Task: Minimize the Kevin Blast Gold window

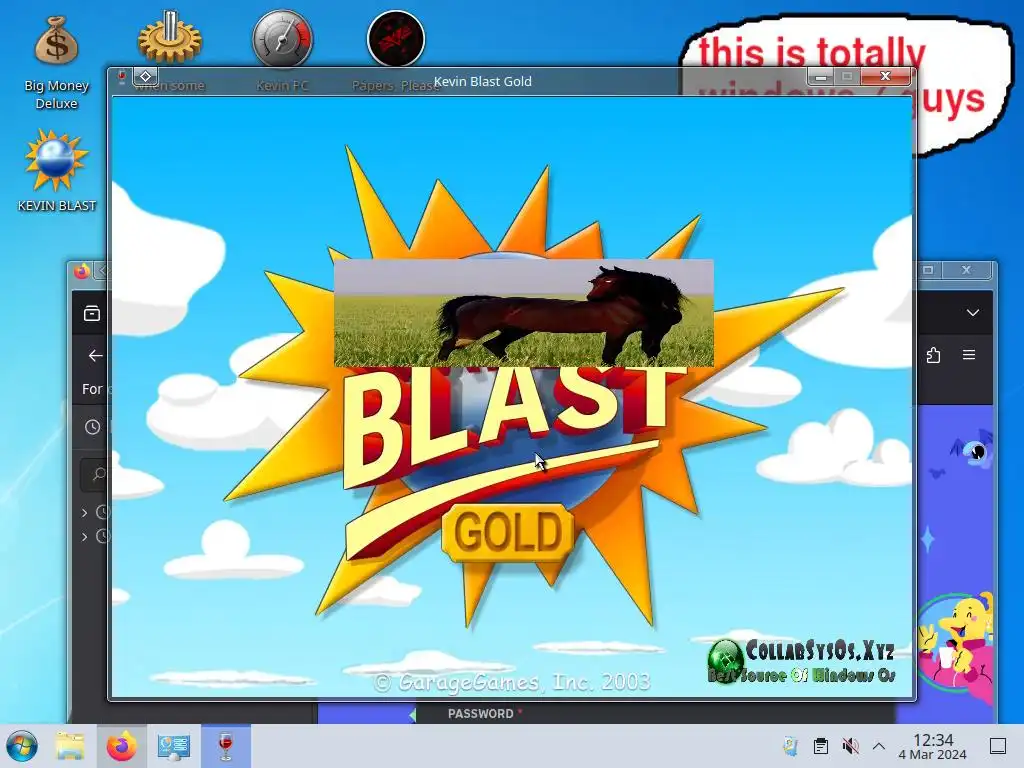Action: 821,77
